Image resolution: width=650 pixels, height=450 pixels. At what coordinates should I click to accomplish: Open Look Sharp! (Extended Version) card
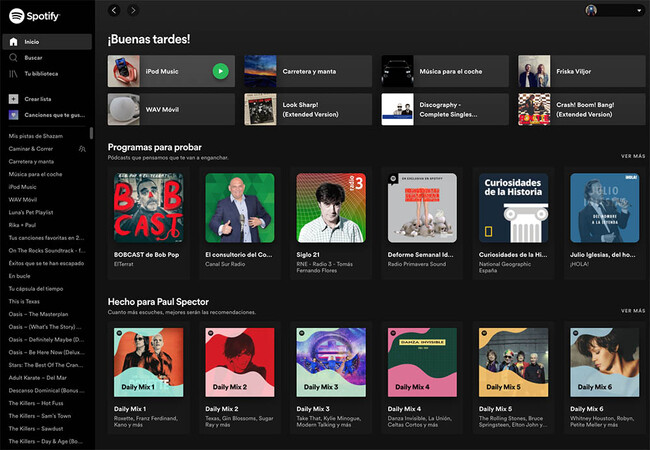pyautogui.click(x=308, y=109)
